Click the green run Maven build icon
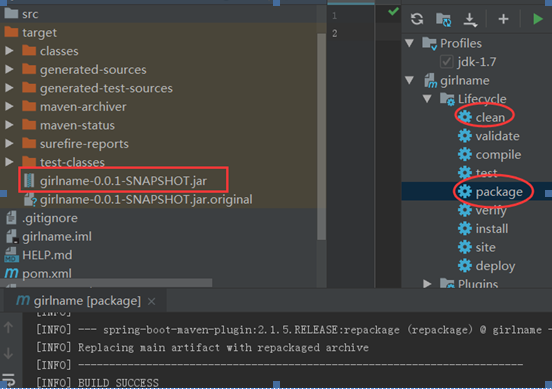The height and width of the screenshot is (389, 552). click(538, 19)
